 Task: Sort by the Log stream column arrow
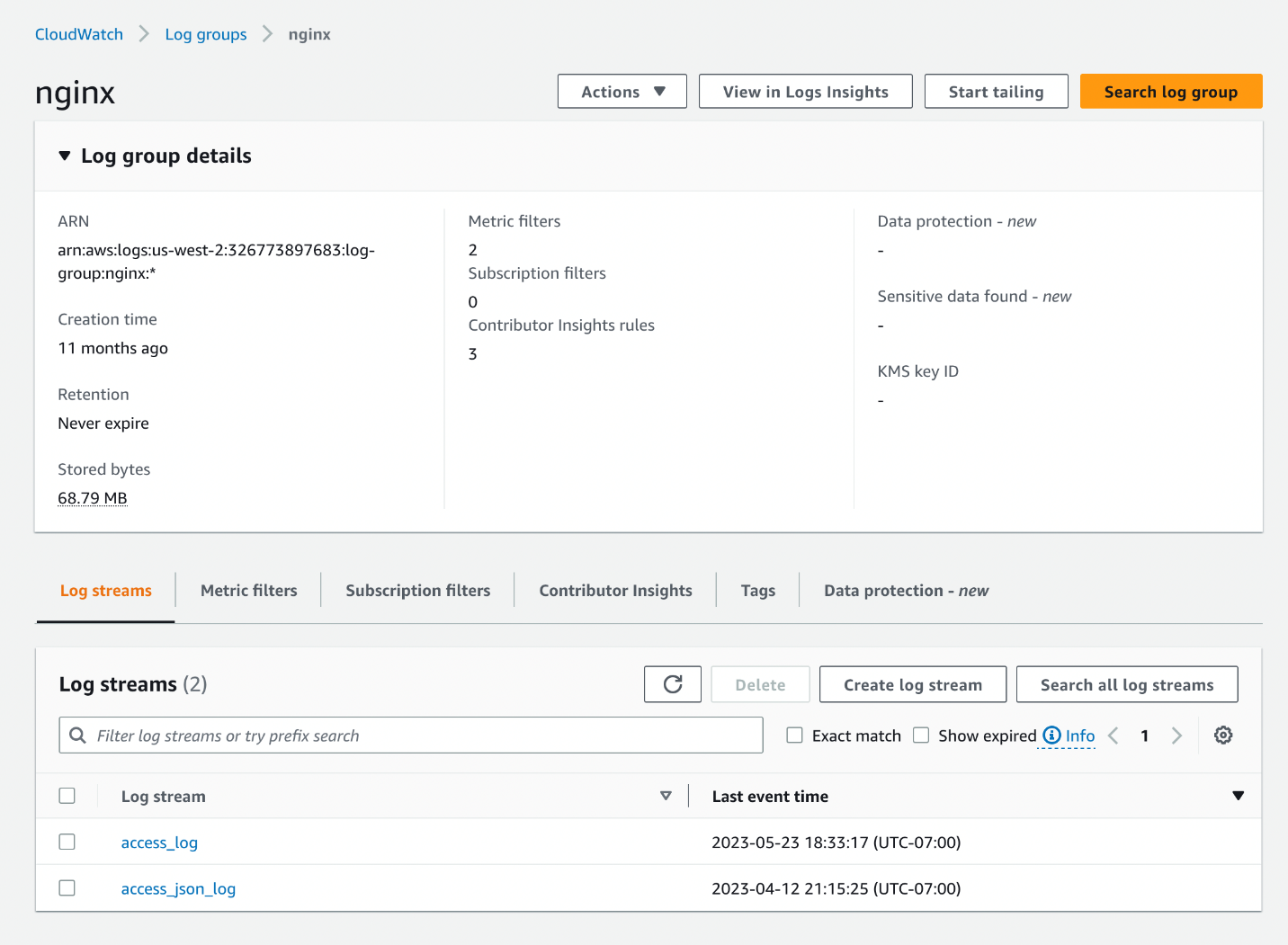coord(666,796)
